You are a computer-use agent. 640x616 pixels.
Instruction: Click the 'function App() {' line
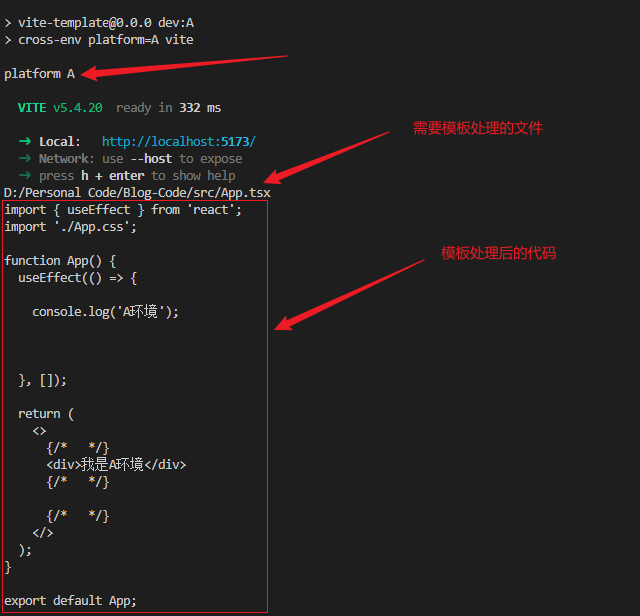[67, 260]
